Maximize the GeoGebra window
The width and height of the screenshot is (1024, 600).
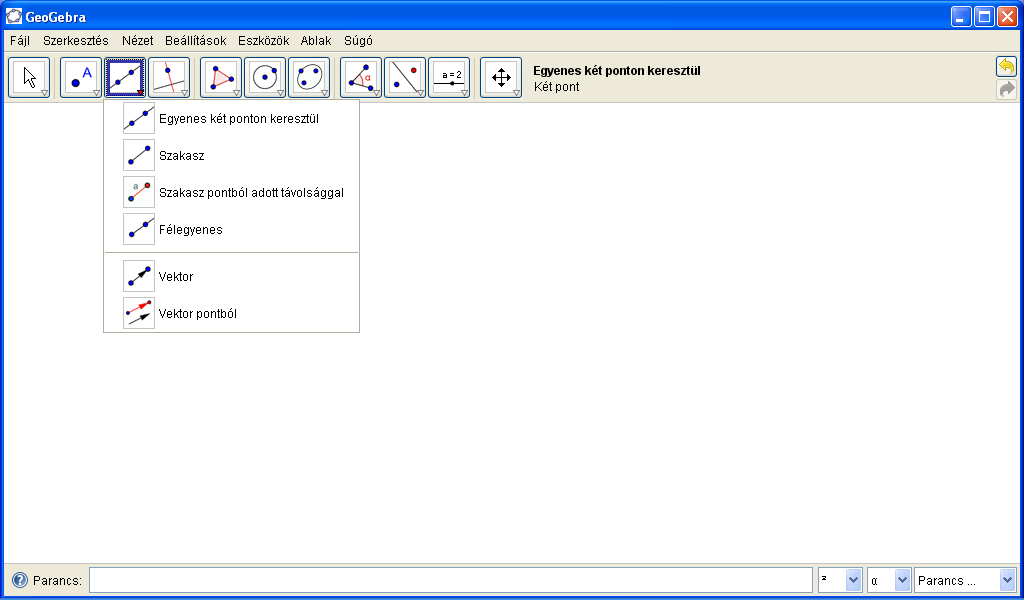pyautogui.click(x=984, y=16)
